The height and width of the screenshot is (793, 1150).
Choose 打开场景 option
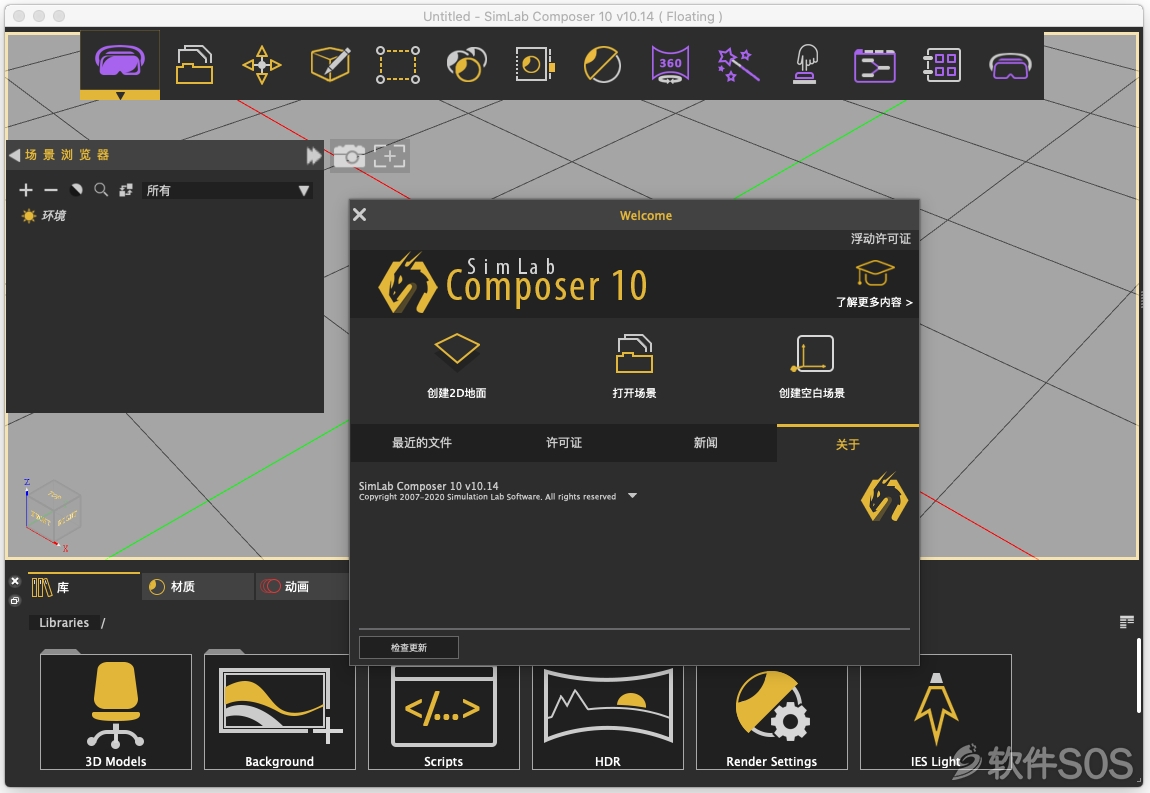pos(634,366)
